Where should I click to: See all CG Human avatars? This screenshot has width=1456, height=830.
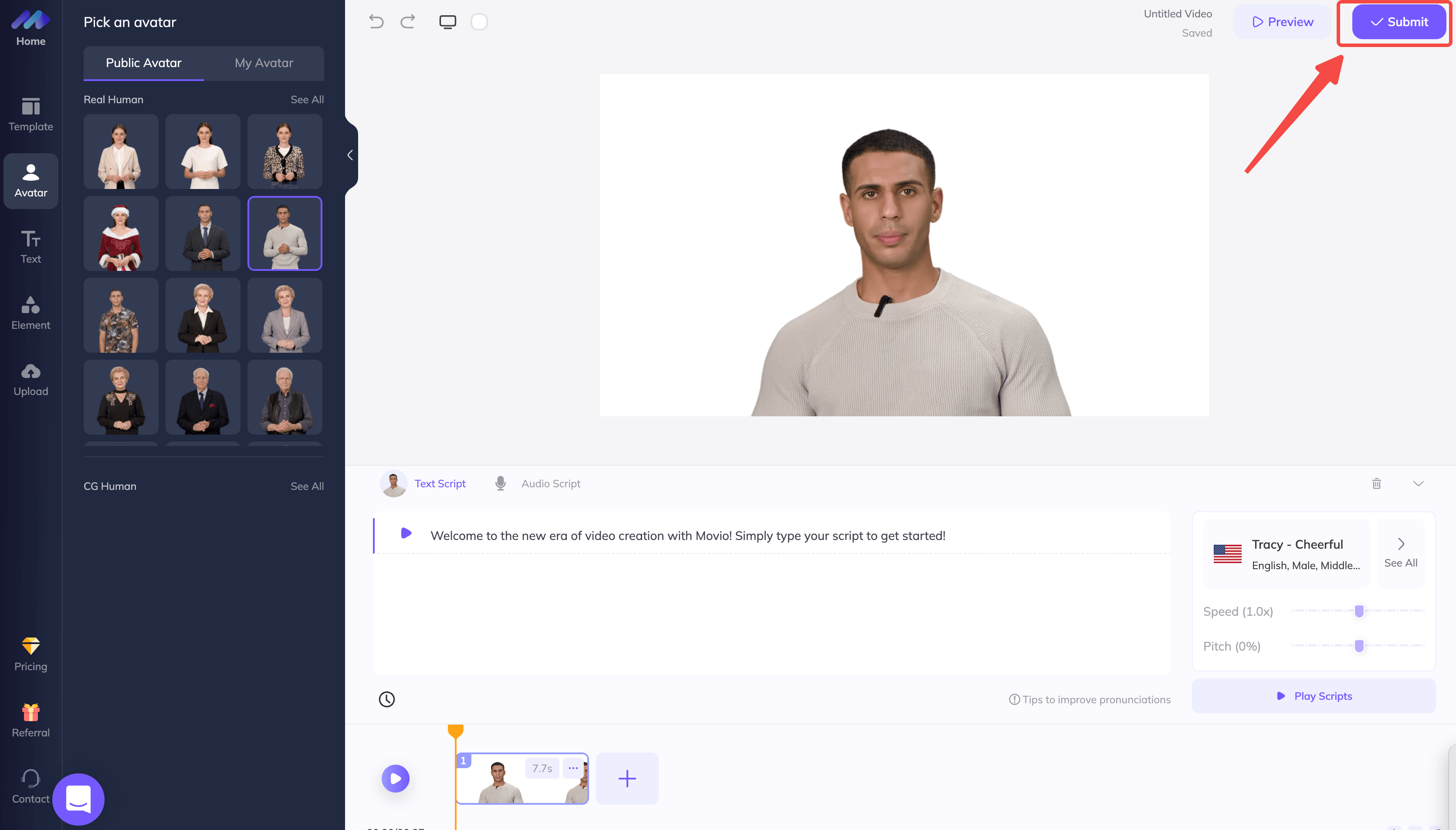[307, 486]
